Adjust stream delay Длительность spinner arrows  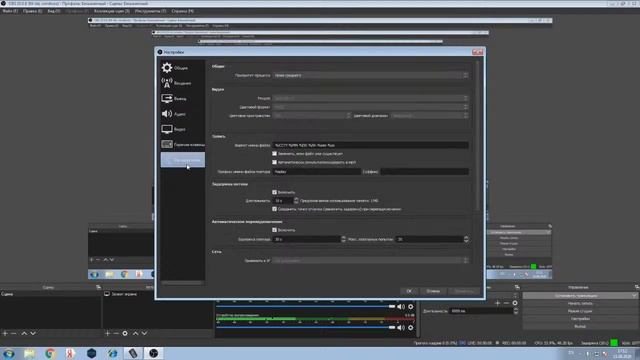pos(296,200)
